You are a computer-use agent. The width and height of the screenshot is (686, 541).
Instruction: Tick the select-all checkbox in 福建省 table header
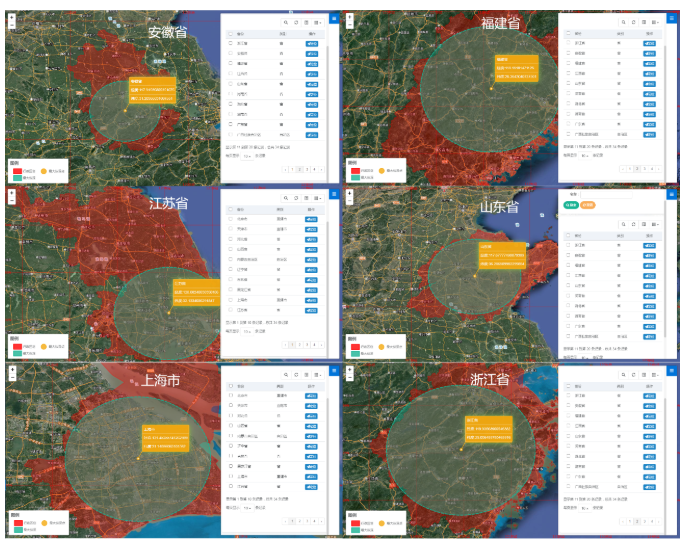[568, 33]
